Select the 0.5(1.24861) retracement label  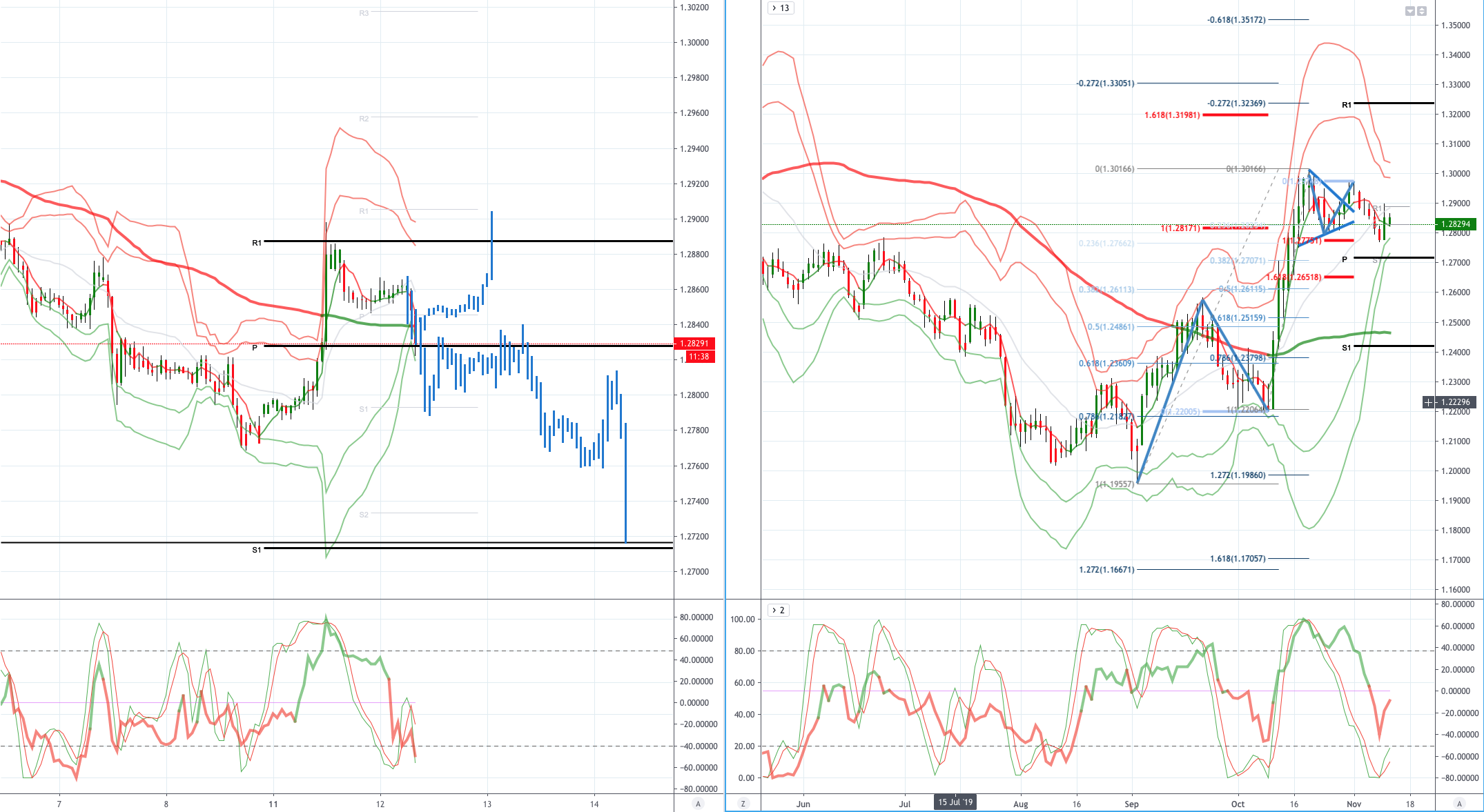click(x=1111, y=327)
